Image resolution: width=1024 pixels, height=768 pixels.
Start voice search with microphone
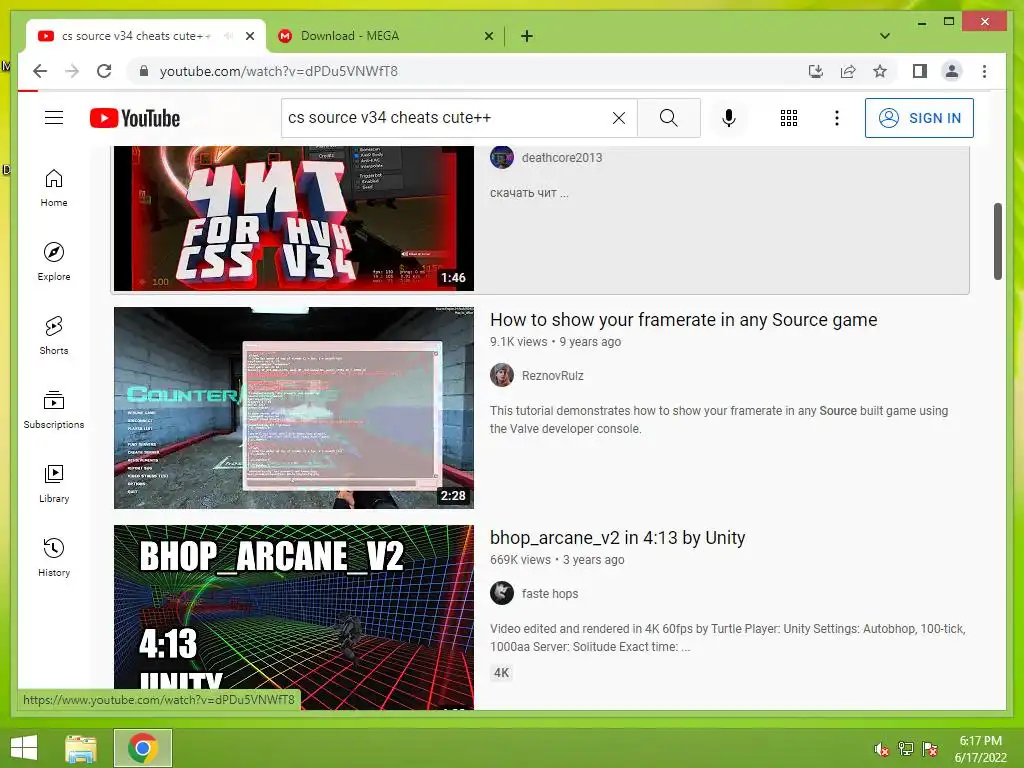[x=729, y=118]
